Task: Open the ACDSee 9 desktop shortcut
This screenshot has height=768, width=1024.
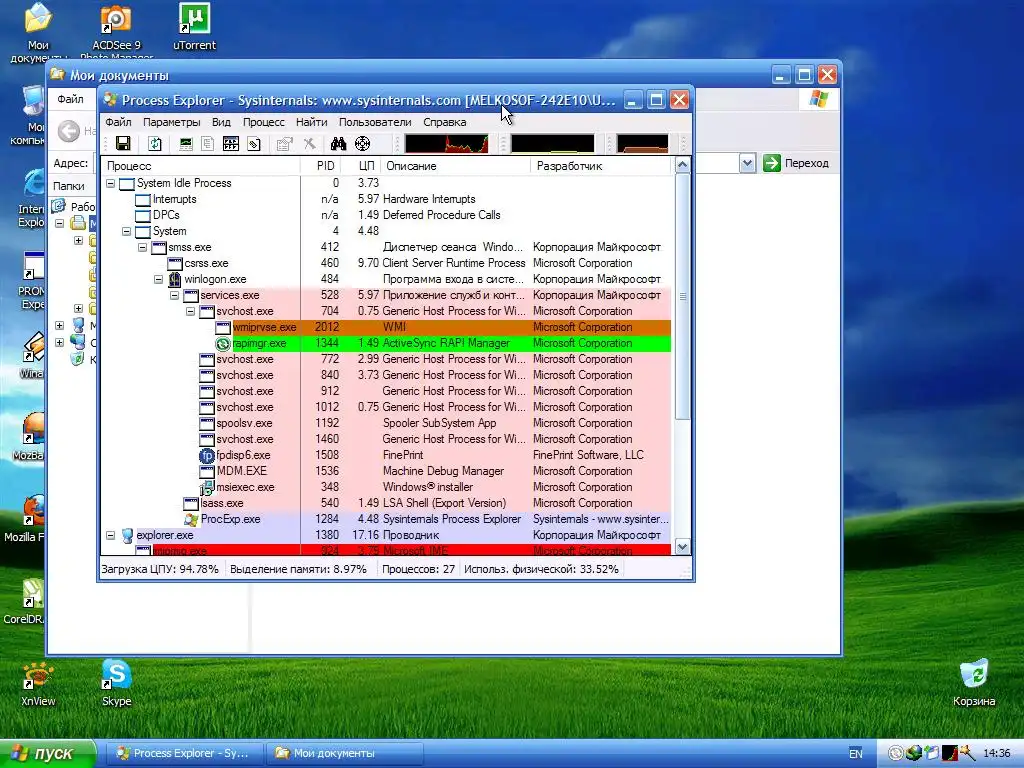Action: click(x=116, y=30)
